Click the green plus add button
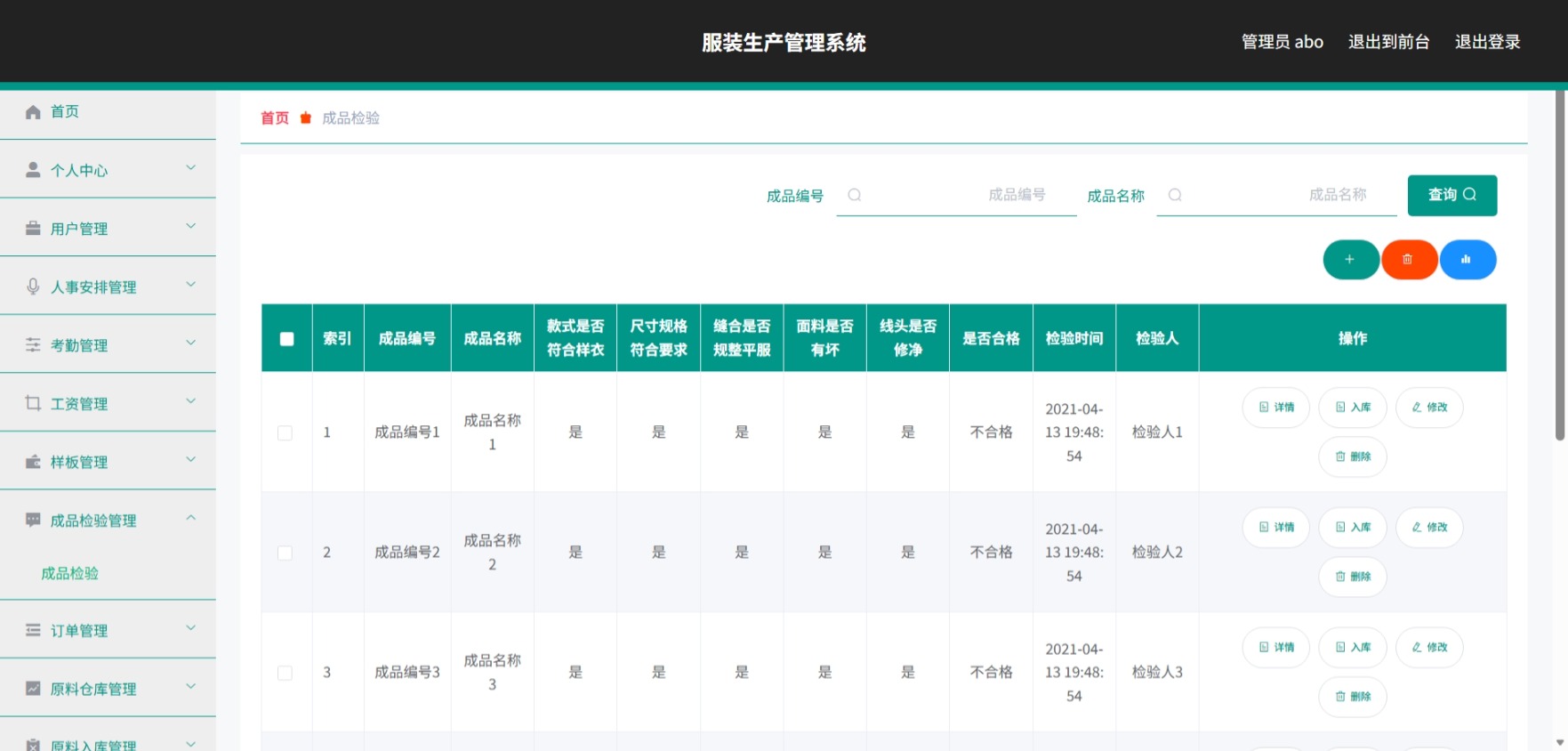Image resolution: width=1568 pixels, height=751 pixels. tap(1350, 260)
